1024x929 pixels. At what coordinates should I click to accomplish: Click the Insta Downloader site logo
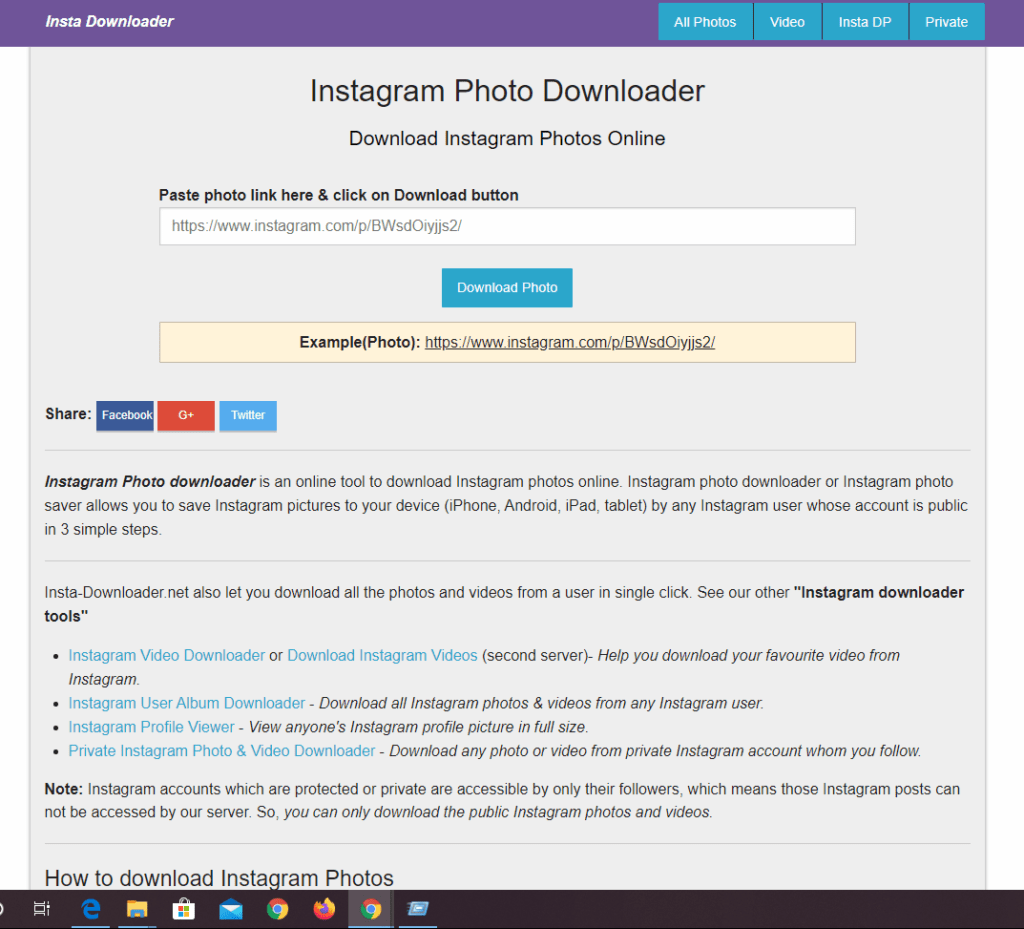point(110,22)
